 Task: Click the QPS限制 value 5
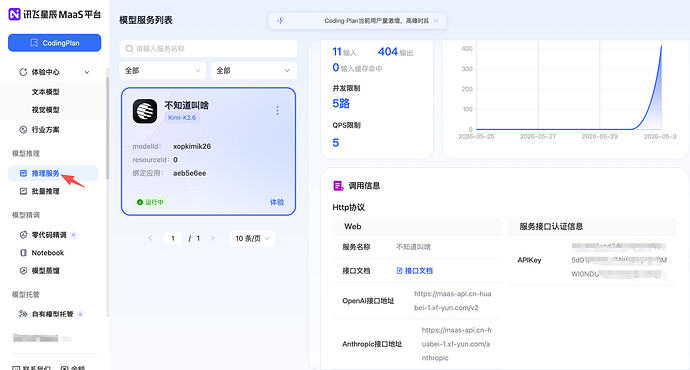(336, 143)
